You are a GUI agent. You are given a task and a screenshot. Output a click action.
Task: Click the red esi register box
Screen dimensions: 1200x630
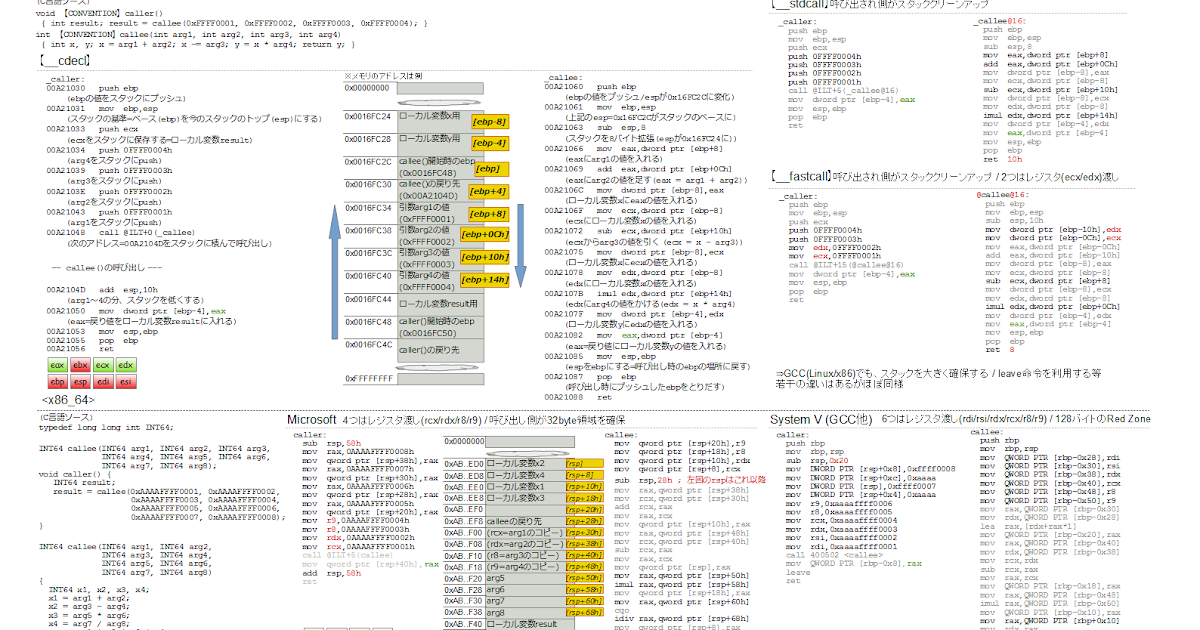[x=126, y=382]
